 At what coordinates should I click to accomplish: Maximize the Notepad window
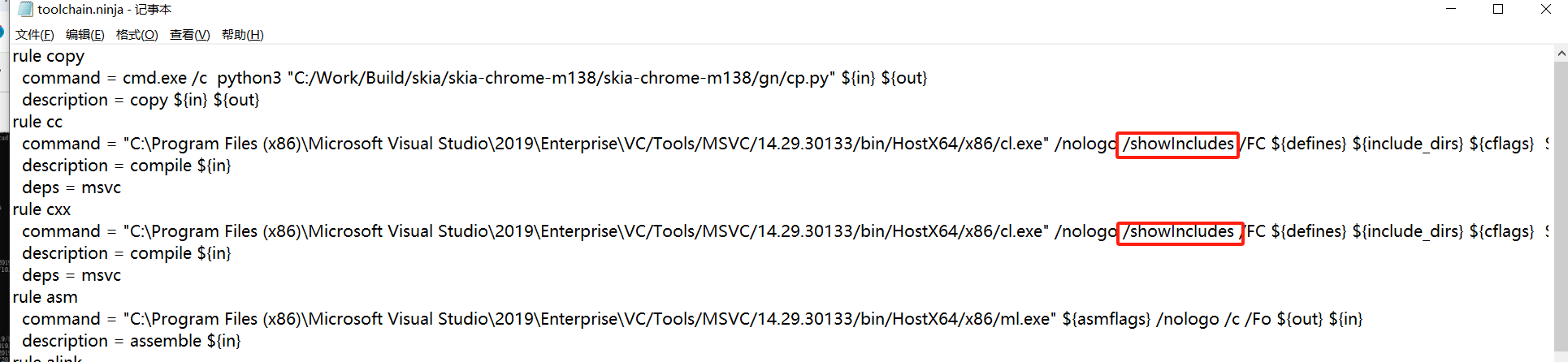click(x=1498, y=10)
